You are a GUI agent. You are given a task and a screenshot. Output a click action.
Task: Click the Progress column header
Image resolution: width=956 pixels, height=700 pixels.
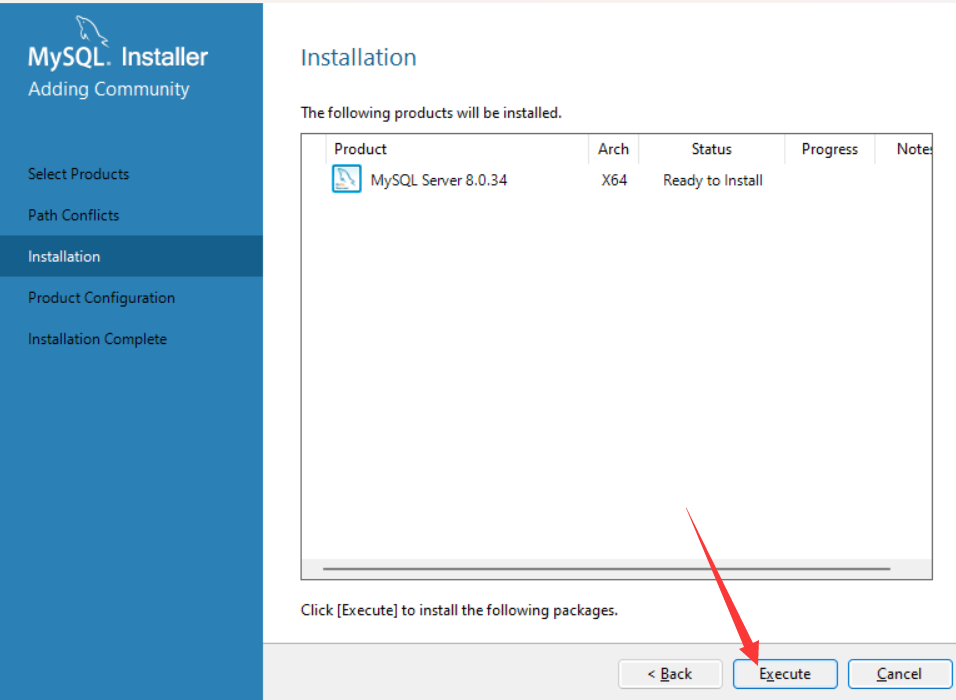click(830, 149)
